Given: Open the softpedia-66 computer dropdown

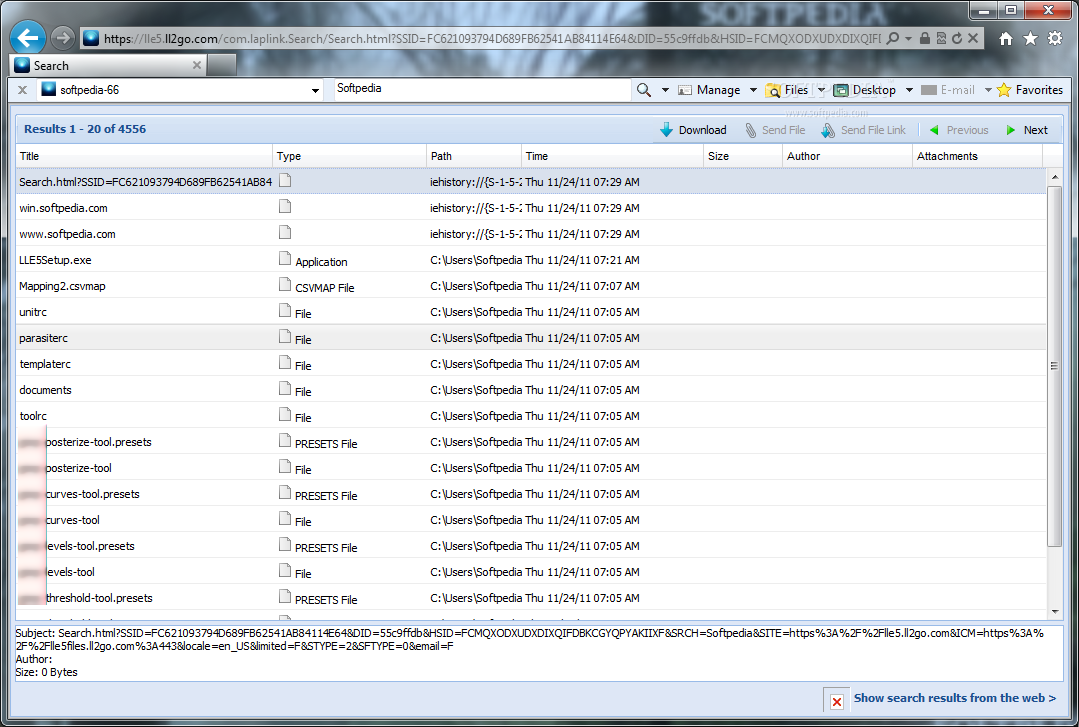Looking at the screenshot, I should pyautogui.click(x=315, y=90).
